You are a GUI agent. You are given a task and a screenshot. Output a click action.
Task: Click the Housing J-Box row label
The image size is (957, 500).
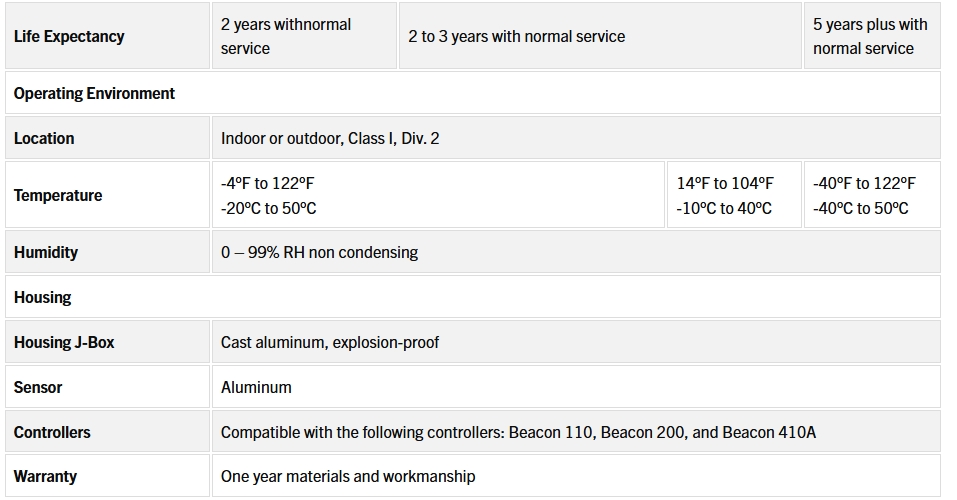[64, 342]
